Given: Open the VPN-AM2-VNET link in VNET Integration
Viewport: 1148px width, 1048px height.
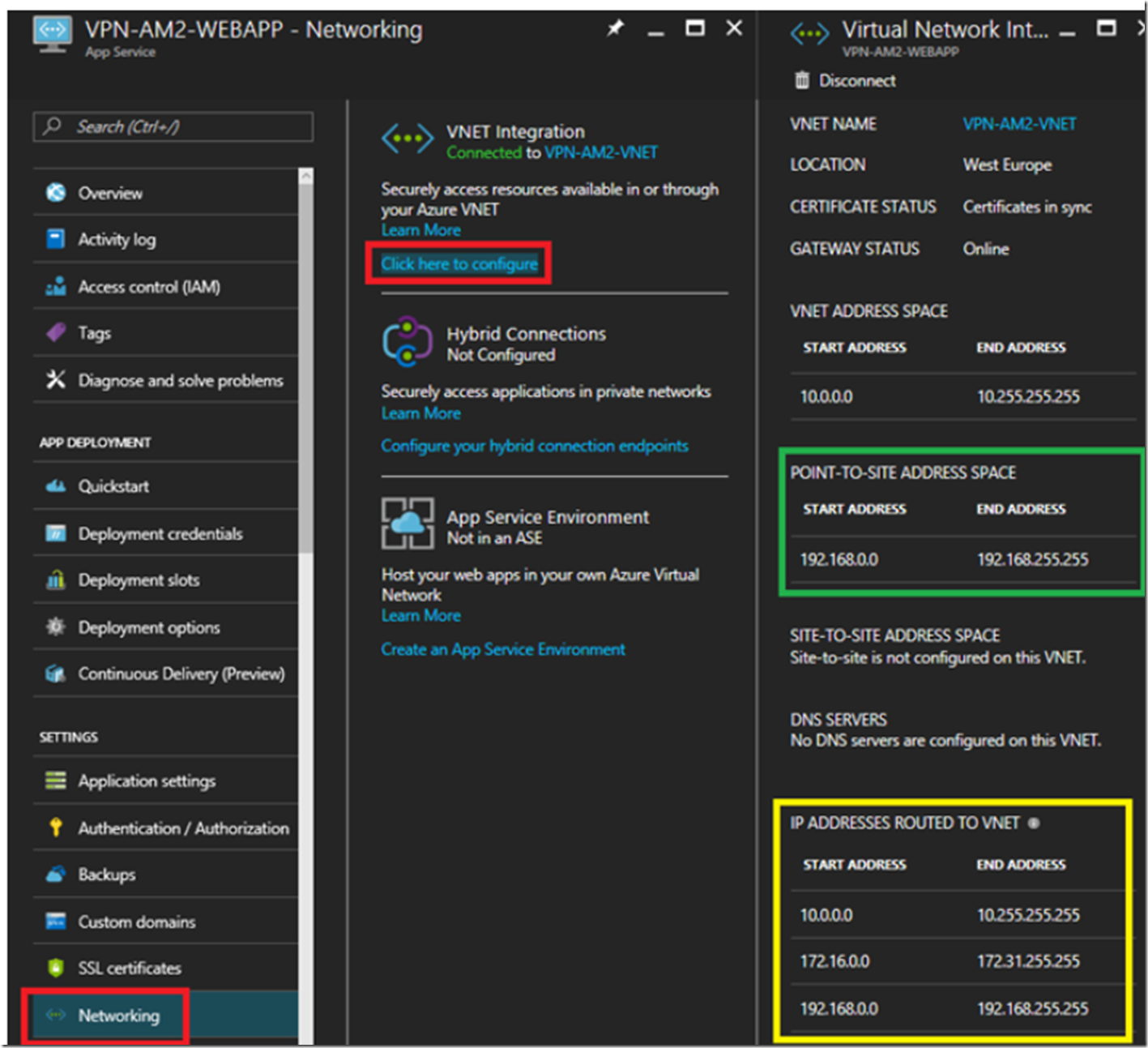Looking at the screenshot, I should pos(601,152).
